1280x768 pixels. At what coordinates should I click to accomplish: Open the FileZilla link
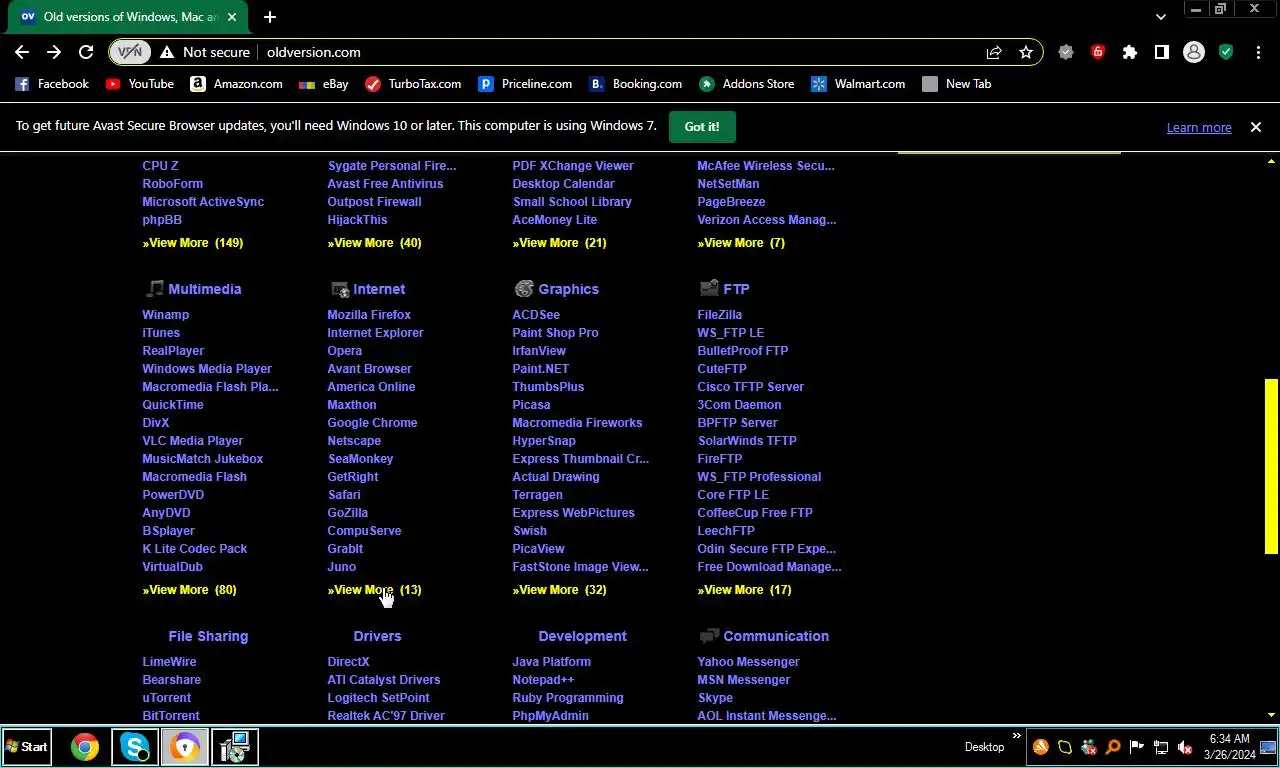click(719, 315)
